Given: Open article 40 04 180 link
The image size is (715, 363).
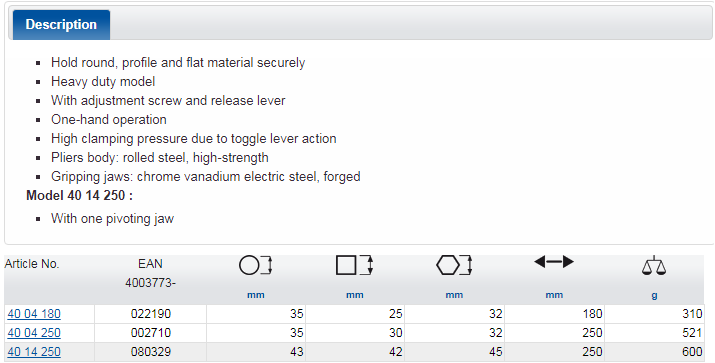Looking at the screenshot, I should point(34,314).
